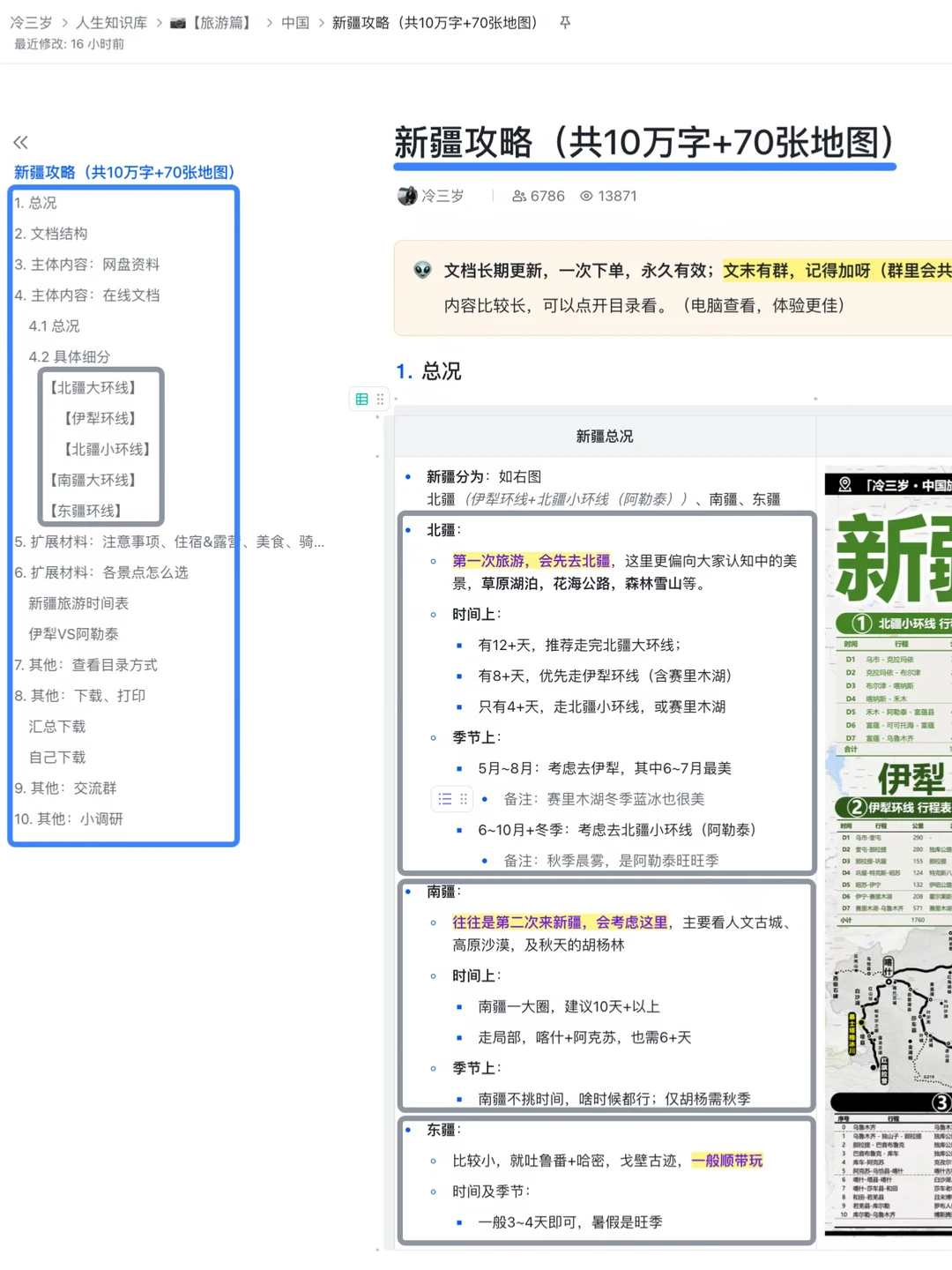
Task: Click line 南疆一大圈，建议10天+以上
Action: click(x=569, y=1007)
